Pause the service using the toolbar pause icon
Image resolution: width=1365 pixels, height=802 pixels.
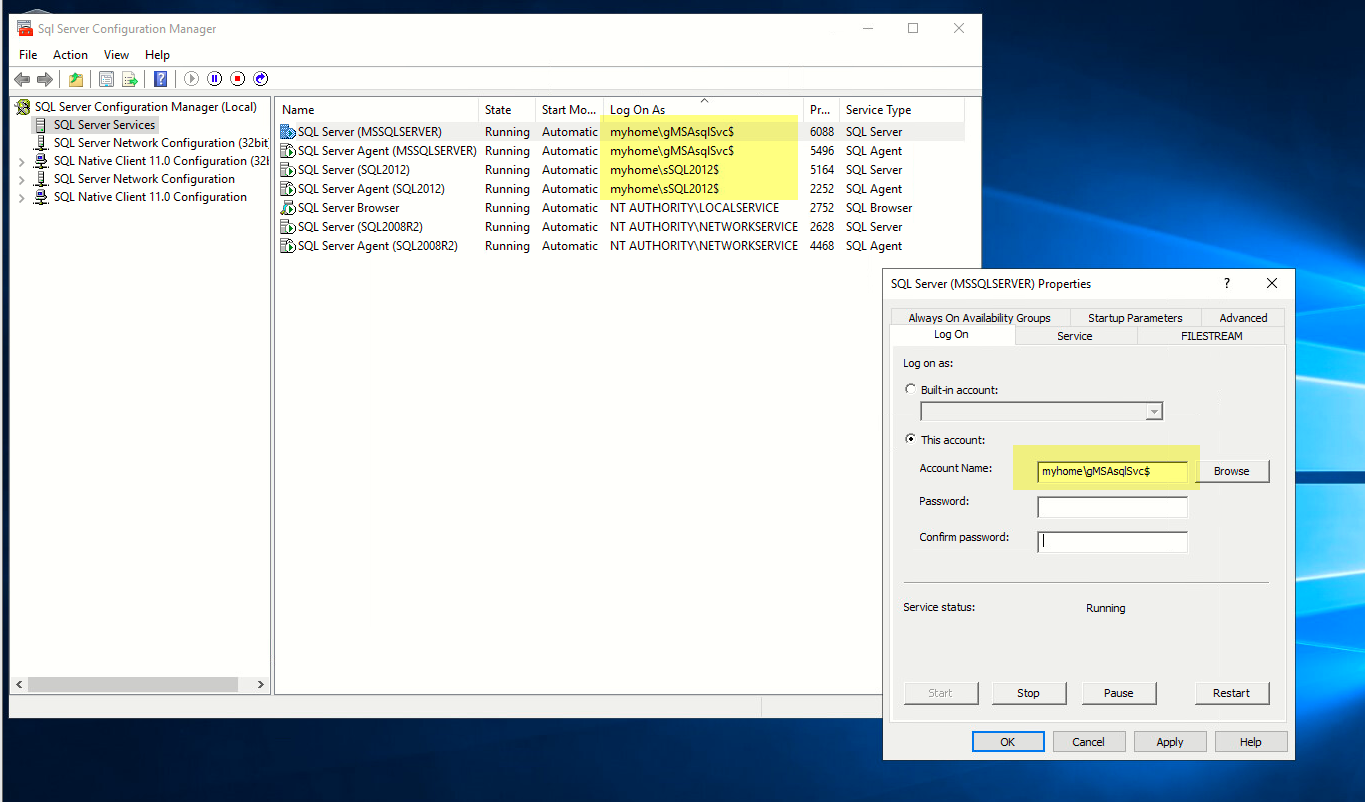[214, 78]
